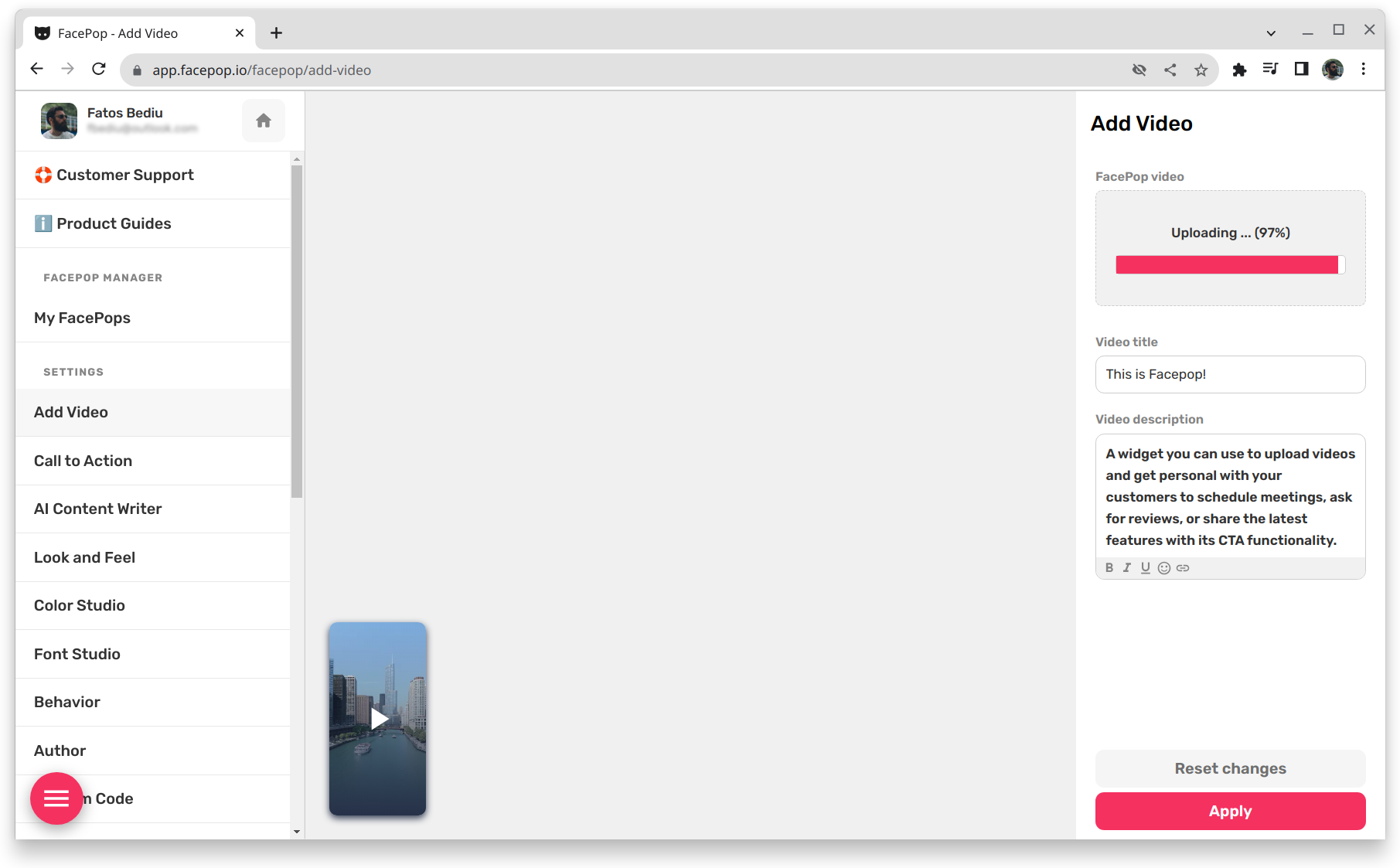Toggle italic in description editor

pos(1127,567)
